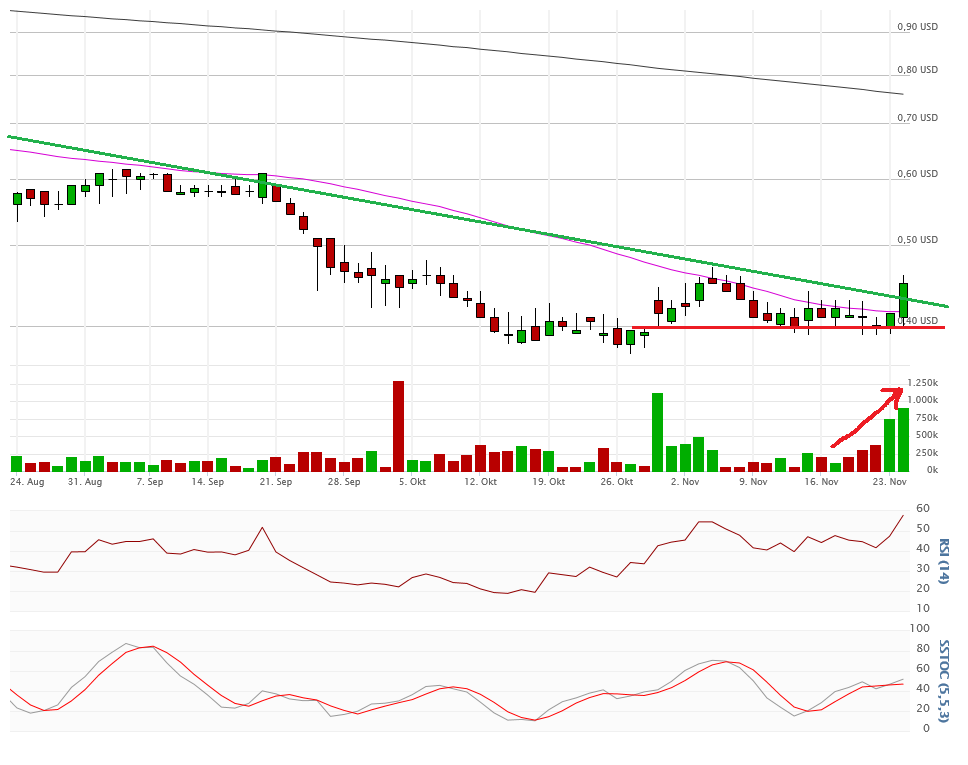
Task: Click the 12. Okt date label
Action: pos(481,482)
